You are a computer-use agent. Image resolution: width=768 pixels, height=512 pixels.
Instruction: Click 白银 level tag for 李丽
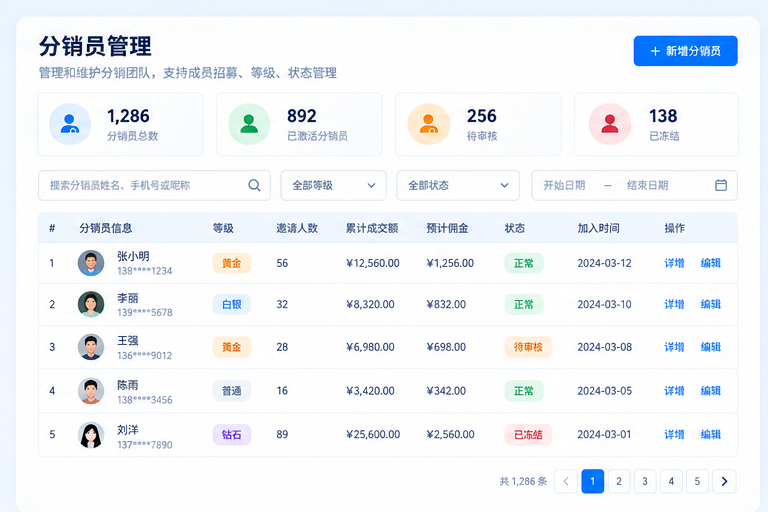coord(232,304)
